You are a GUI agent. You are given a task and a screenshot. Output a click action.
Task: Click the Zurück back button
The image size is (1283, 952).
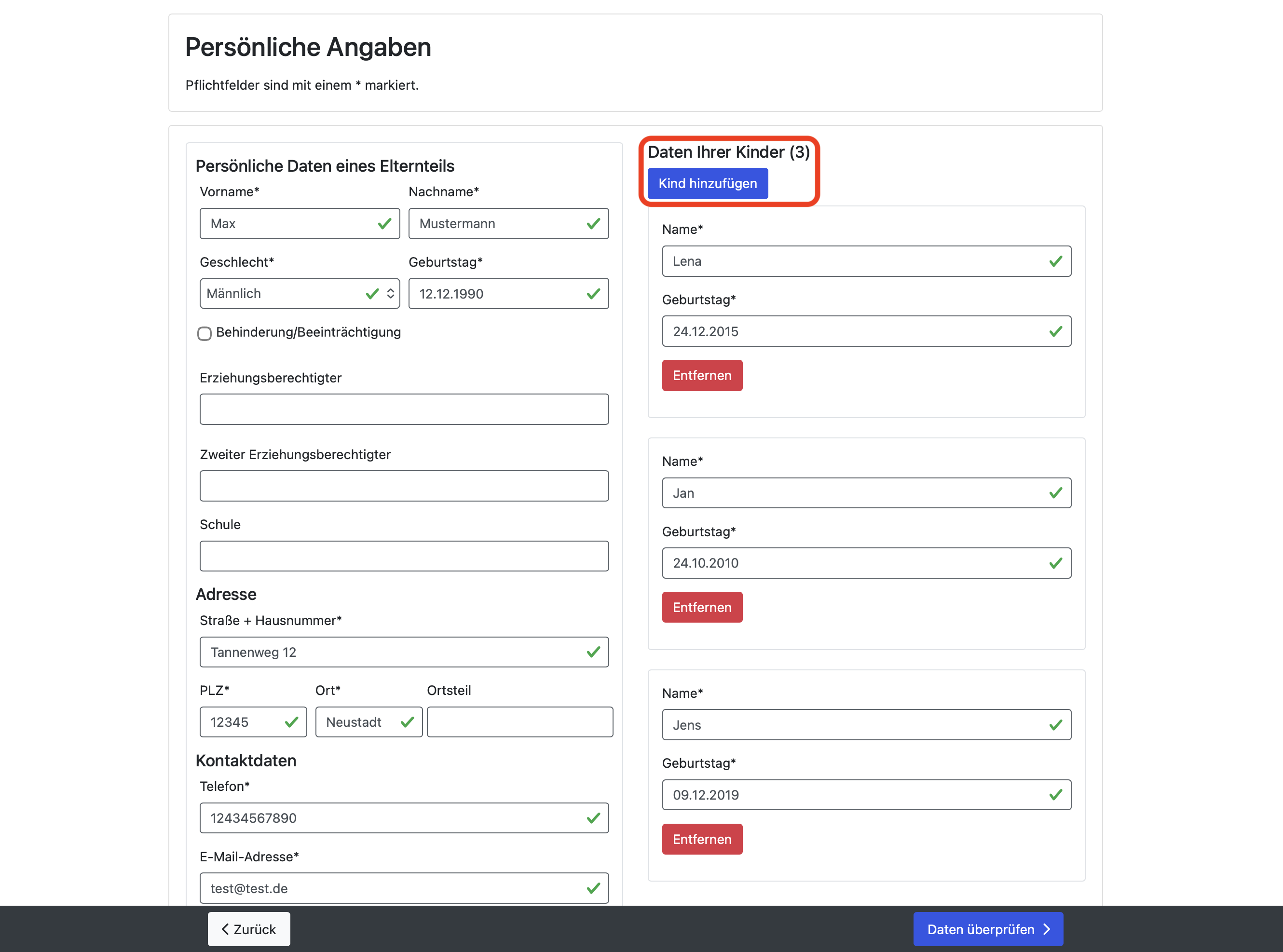(249, 929)
